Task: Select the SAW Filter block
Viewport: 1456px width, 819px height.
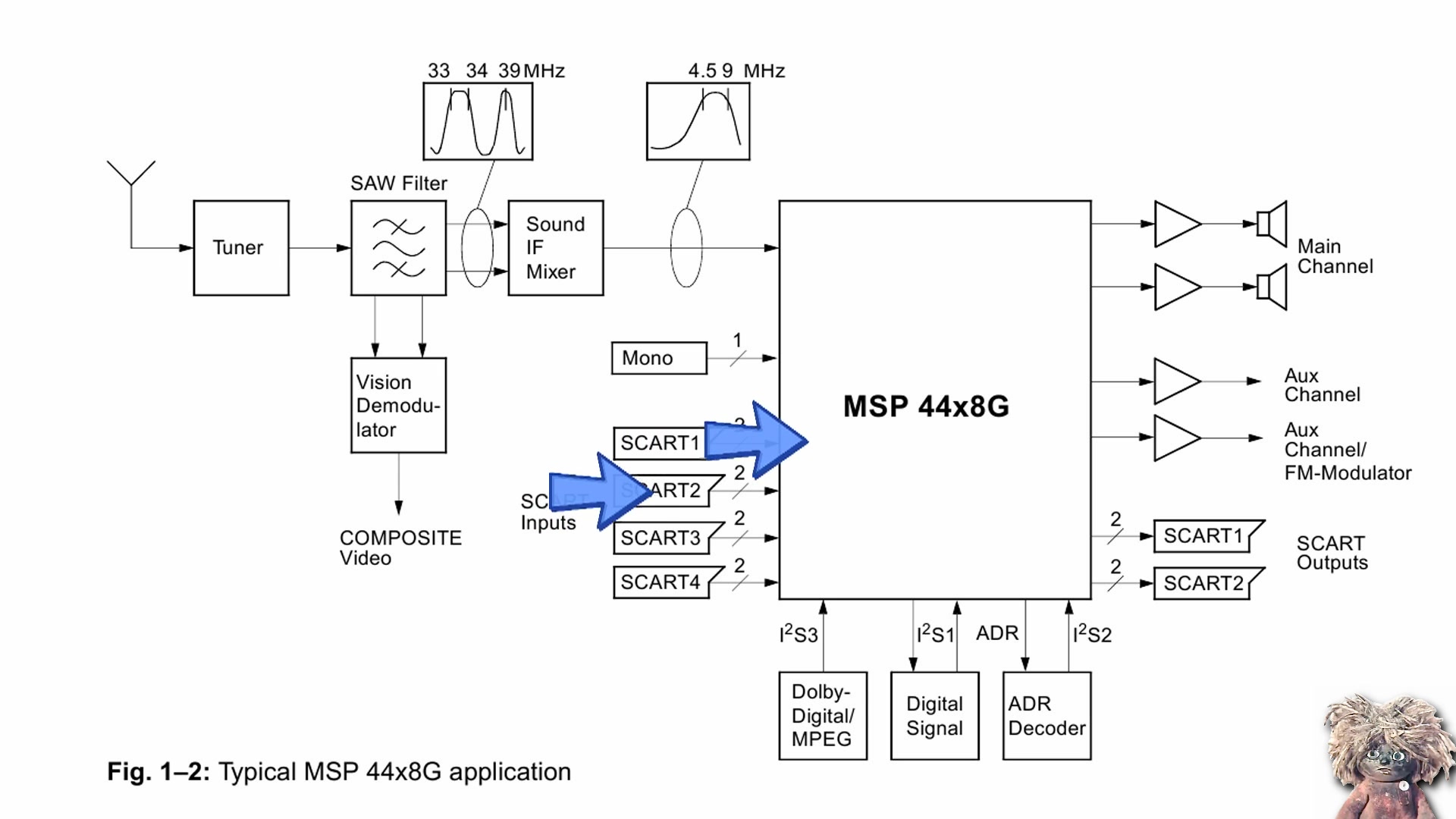Action: pyautogui.click(x=399, y=249)
